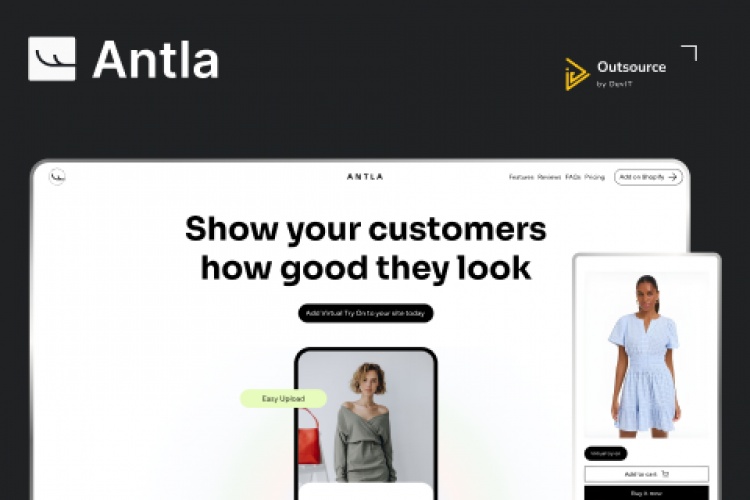The height and width of the screenshot is (500, 750).
Task: Click the arrow icon in Add on Shopify
Action: pos(673,177)
